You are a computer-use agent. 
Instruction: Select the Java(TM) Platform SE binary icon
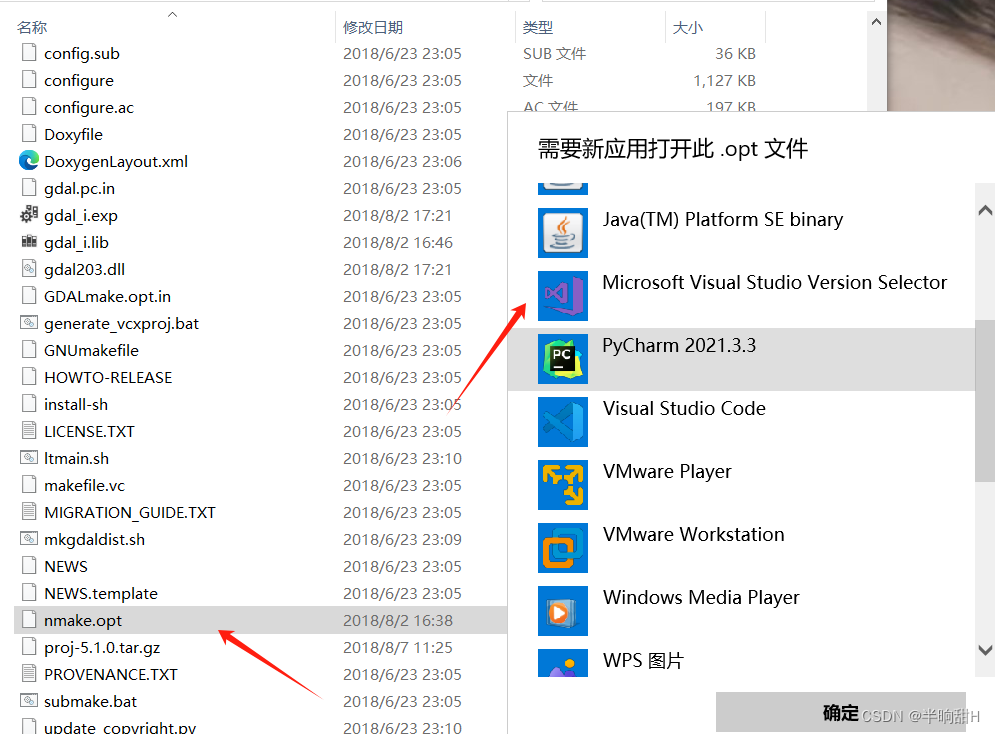click(x=563, y=233)
